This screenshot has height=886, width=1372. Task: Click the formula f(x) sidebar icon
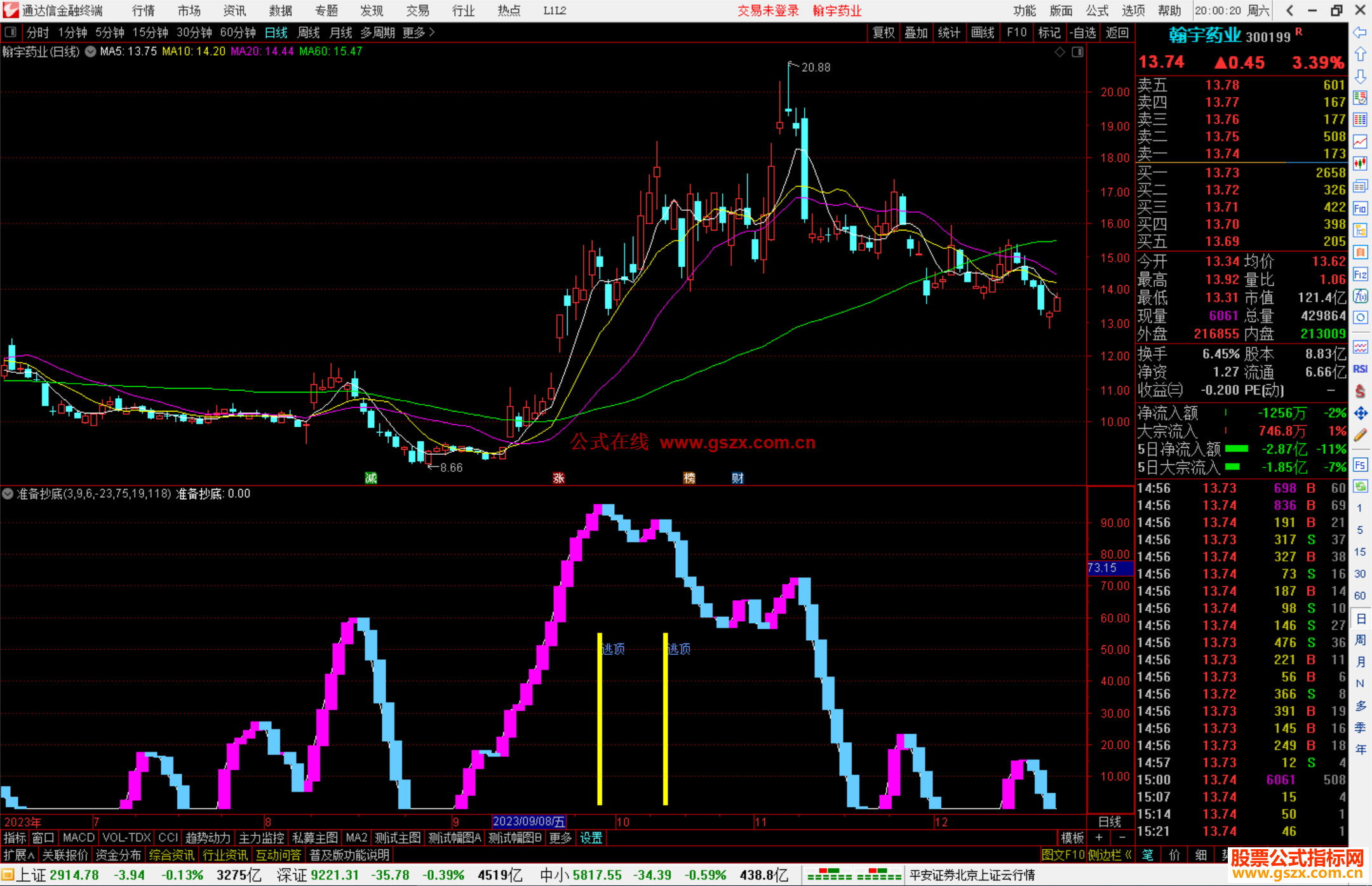(x=1360, y=296)
